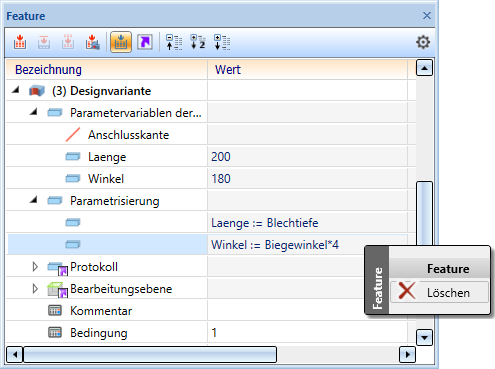Expand the Protokoll node

click(x=35, y=267)
